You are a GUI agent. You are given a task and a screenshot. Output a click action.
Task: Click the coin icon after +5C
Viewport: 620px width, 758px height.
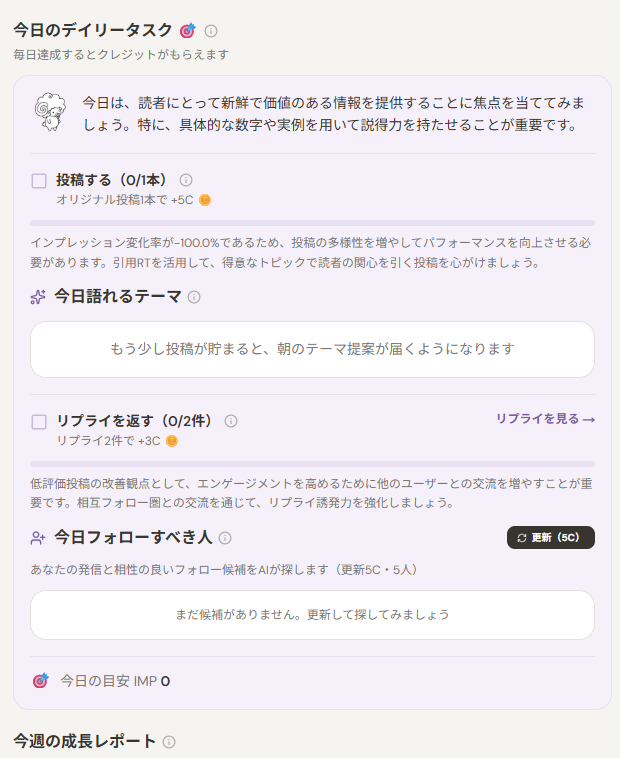click(205, 200)
